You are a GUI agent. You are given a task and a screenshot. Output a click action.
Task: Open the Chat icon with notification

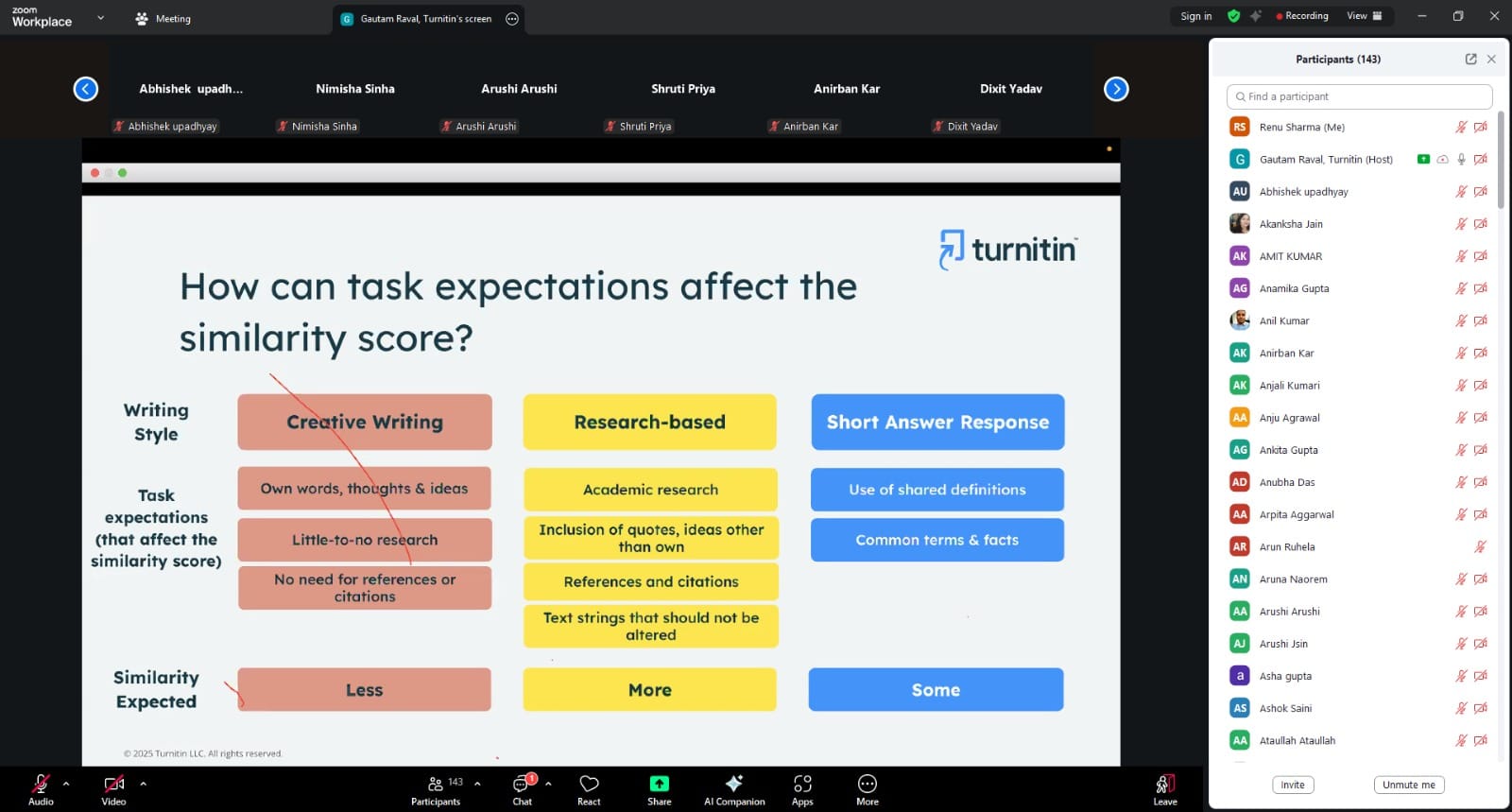point(522,785)
